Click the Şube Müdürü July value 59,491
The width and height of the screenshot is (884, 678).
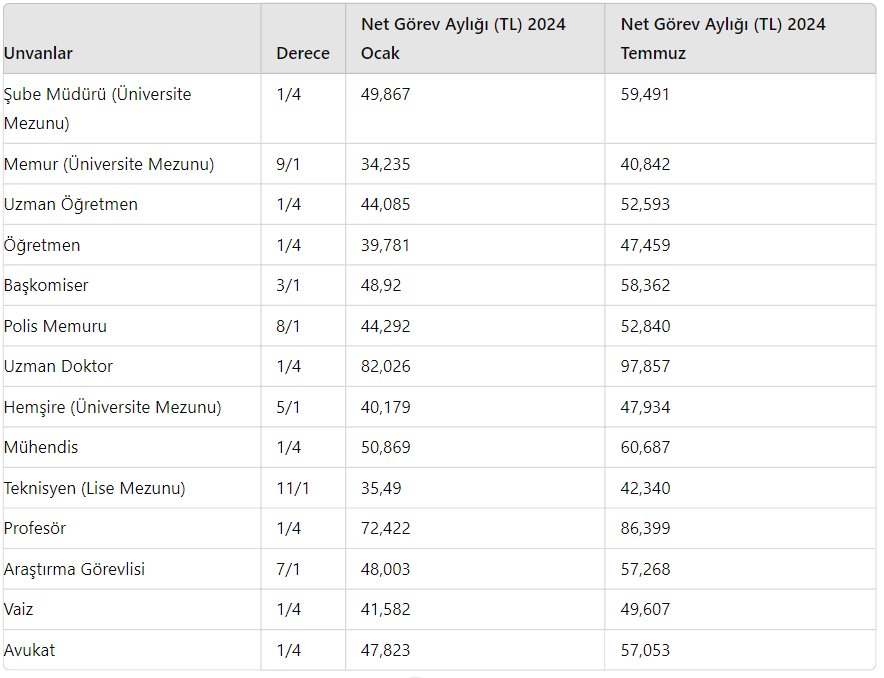coord(645,95)
